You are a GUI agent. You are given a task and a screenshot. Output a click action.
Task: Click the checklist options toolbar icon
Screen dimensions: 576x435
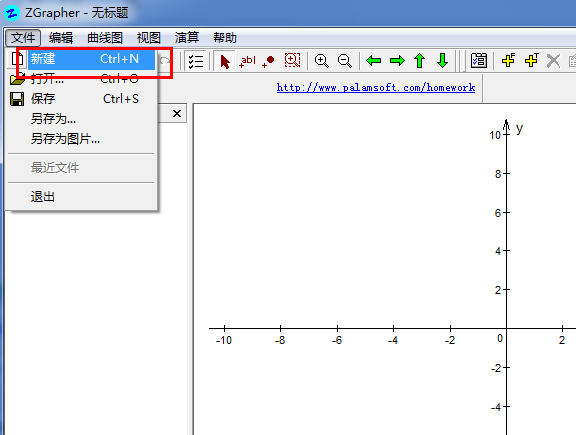(195, 61)
